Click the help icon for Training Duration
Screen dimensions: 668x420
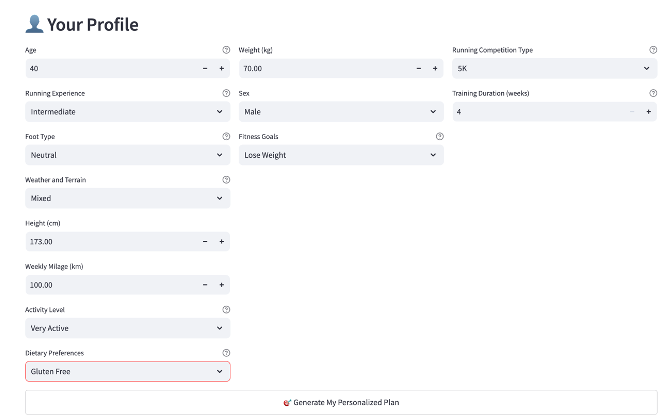click(x=653, y=93)
